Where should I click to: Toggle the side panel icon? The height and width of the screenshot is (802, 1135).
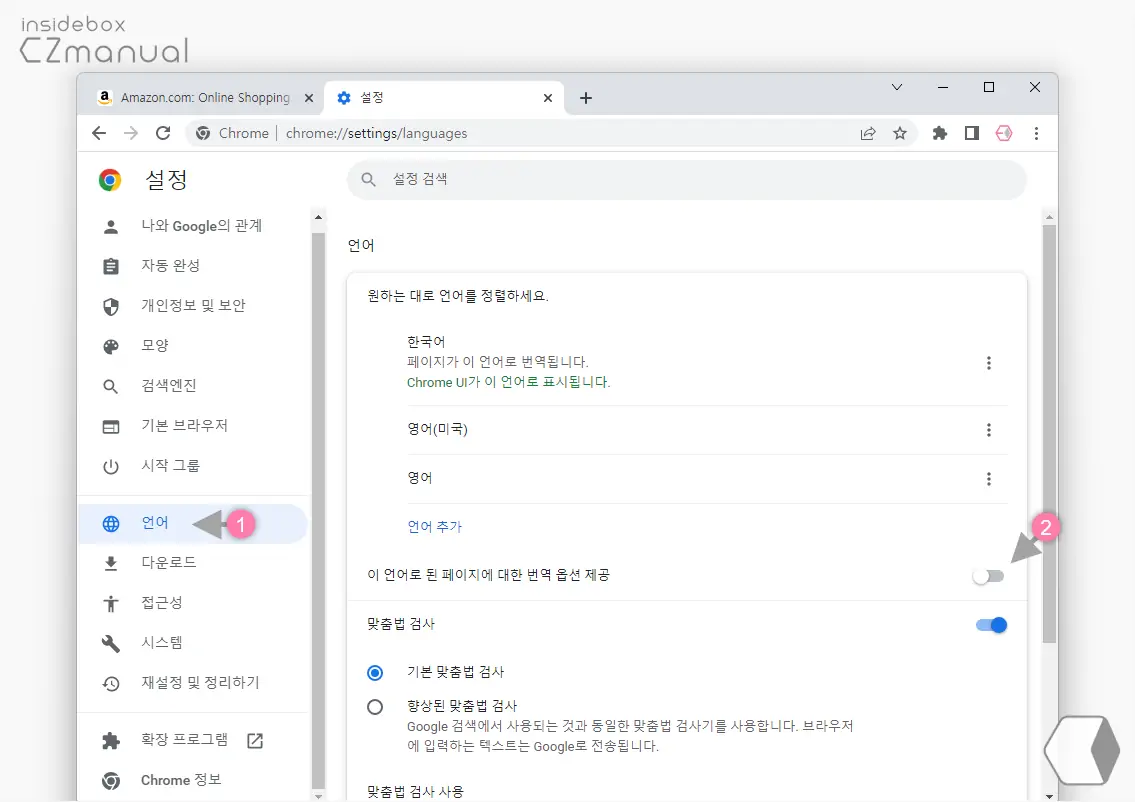(x=971, y=133)
